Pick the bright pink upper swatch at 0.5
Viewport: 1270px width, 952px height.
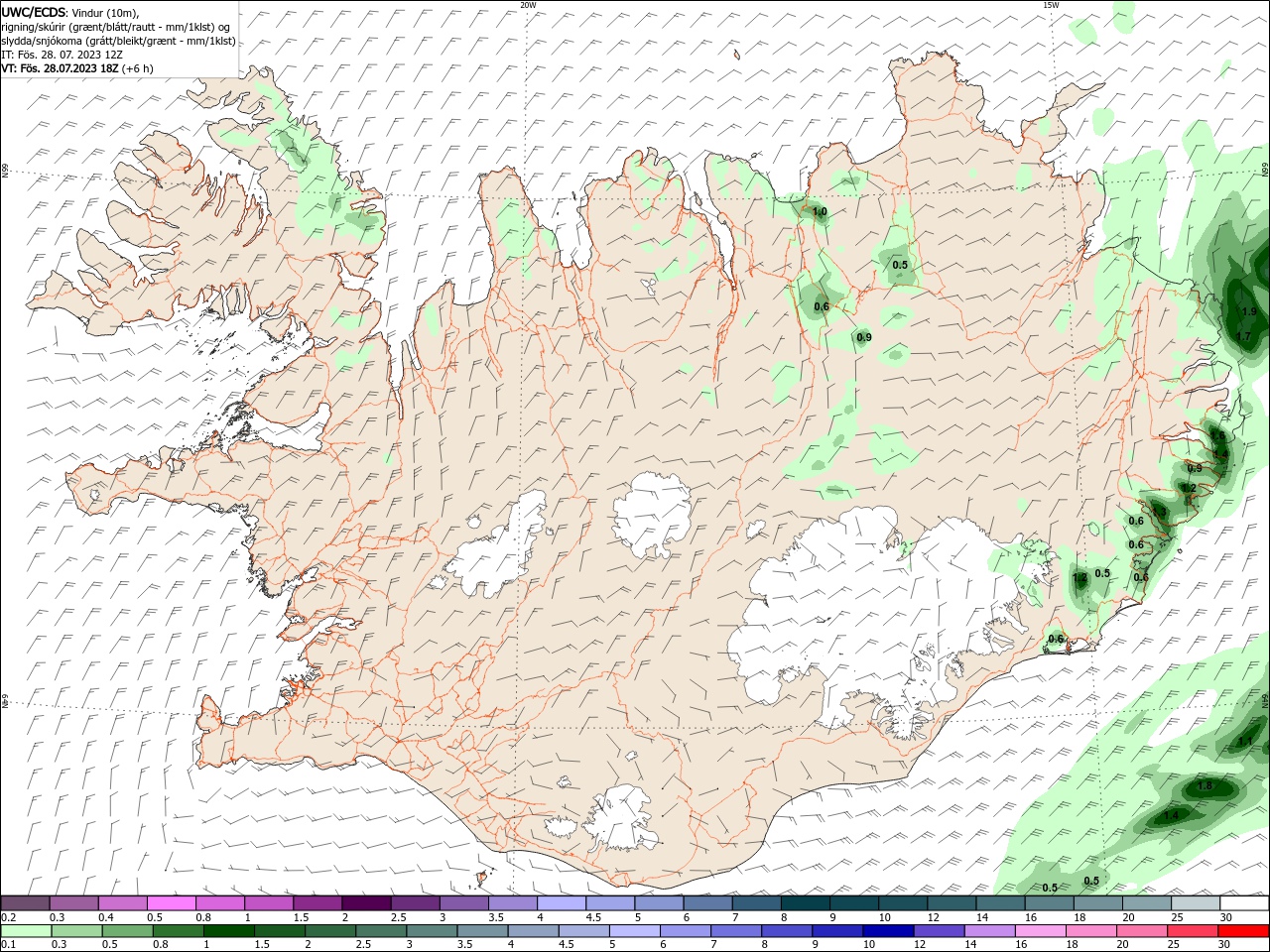pyautogui.click(x=171, y=903)
